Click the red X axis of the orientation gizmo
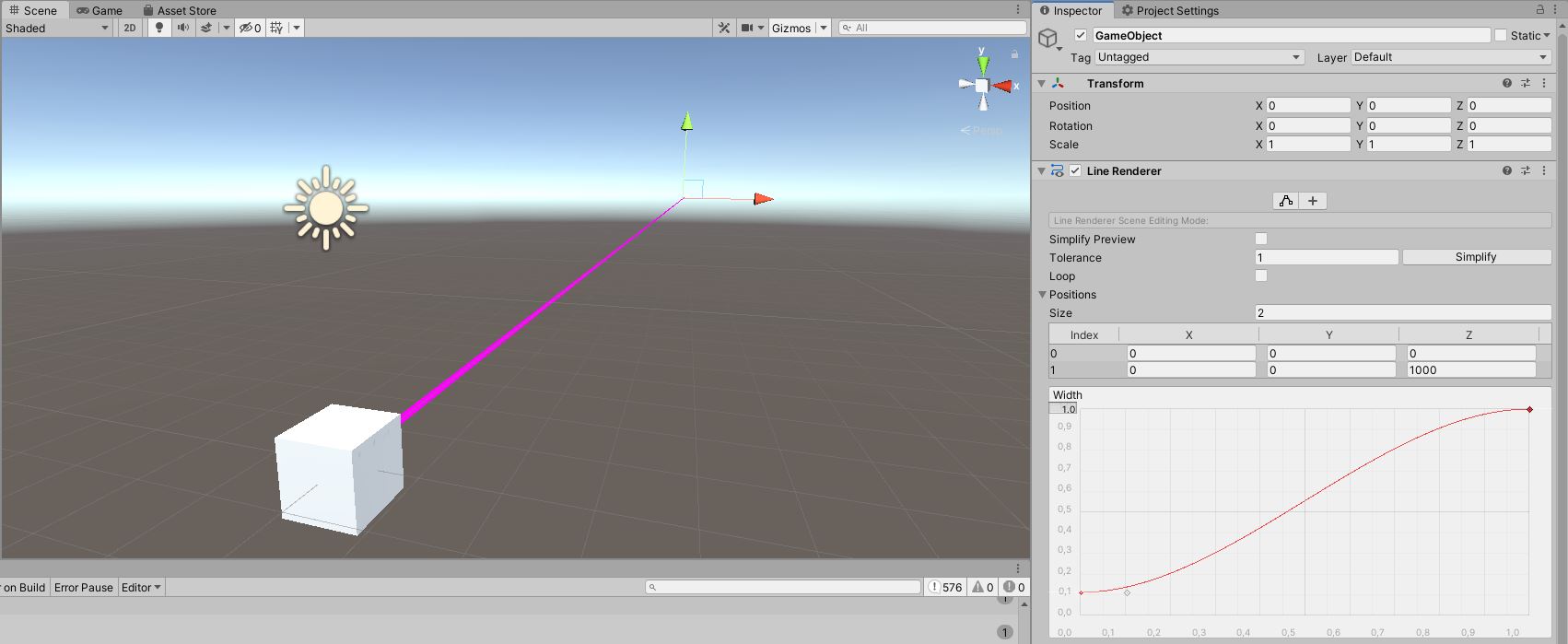The image size is (1568, 644). tap(1002, 87)
